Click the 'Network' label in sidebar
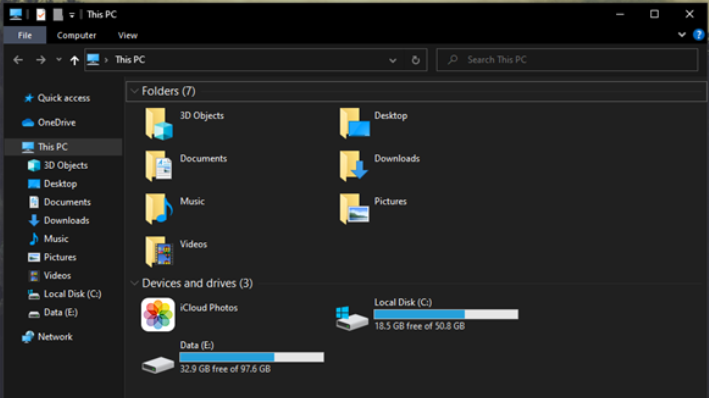The width and height of the screenshot is (709, 398). (x=55, y=337)
